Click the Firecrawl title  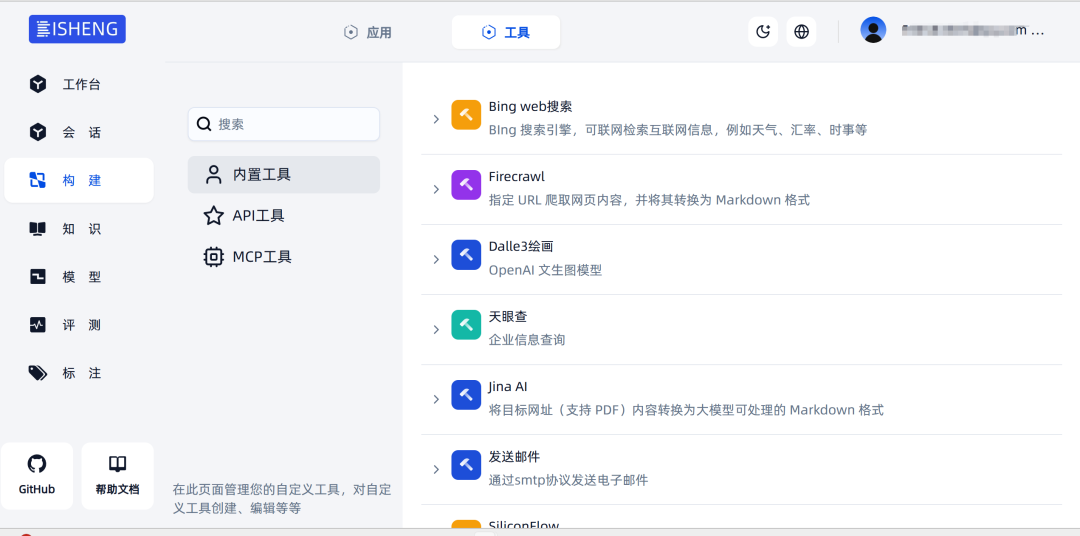coord(517,176)
